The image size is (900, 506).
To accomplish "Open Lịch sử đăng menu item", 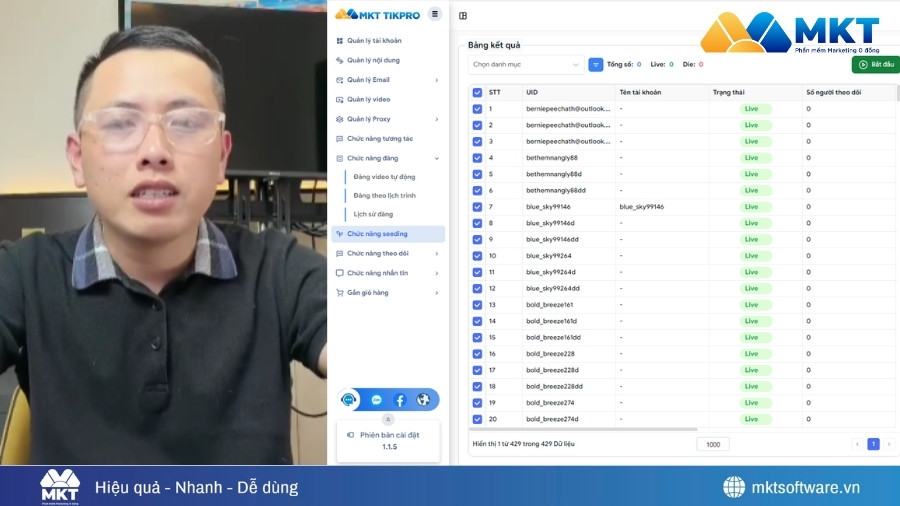I will pos(373,214).
